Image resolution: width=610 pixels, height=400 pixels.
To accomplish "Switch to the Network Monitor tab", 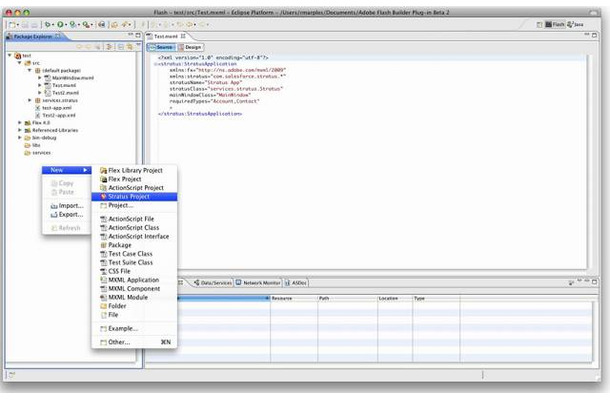I will click(258, 283).
